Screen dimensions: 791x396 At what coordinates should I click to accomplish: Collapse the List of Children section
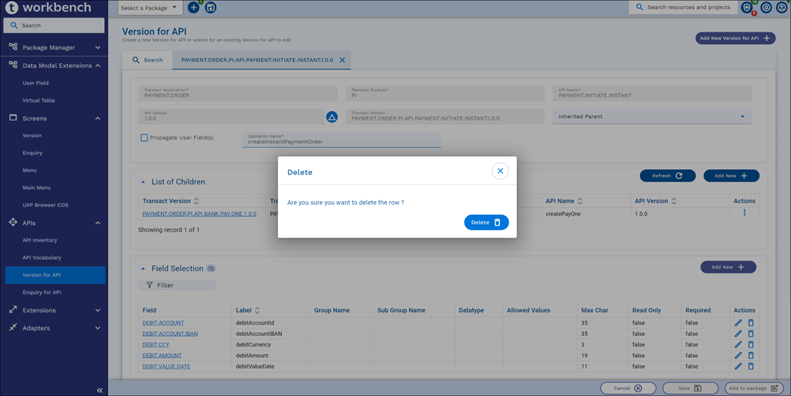pyautogui.click(x=143, y=182)
